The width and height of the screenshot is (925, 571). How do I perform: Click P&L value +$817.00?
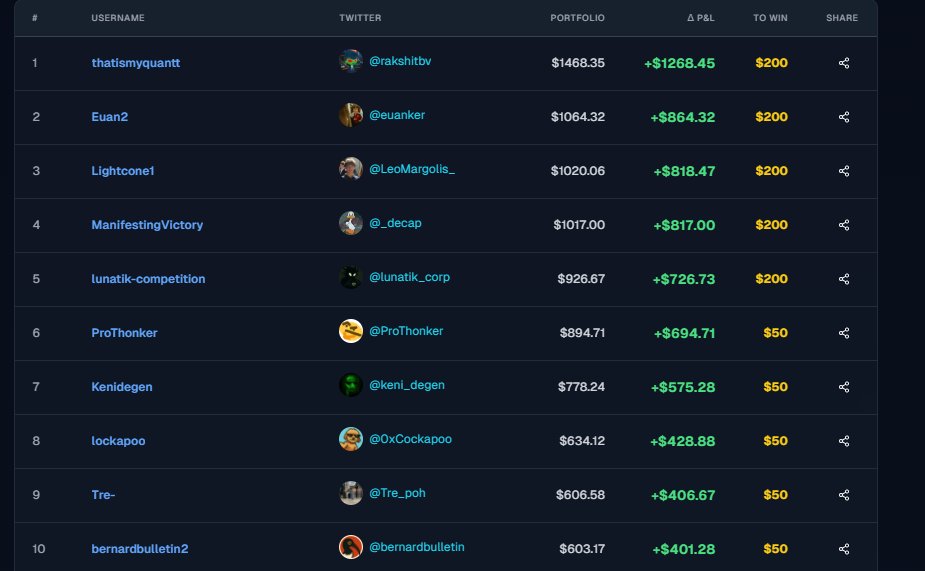pos(684,225)
